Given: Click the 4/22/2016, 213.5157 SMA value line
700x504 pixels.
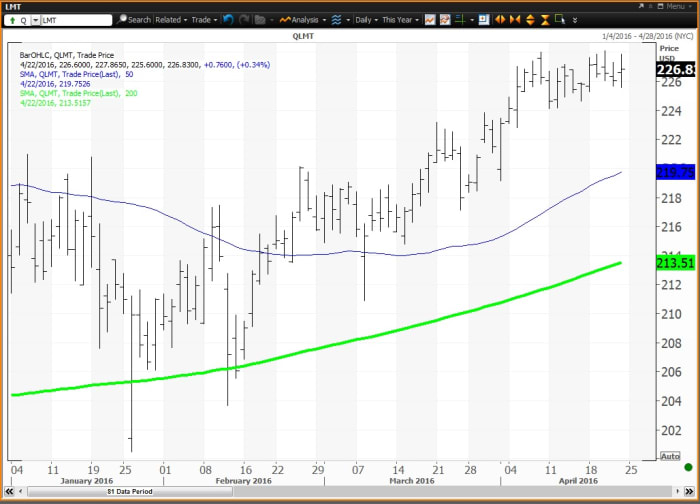Looking at the screenshot, I should 55,103.
